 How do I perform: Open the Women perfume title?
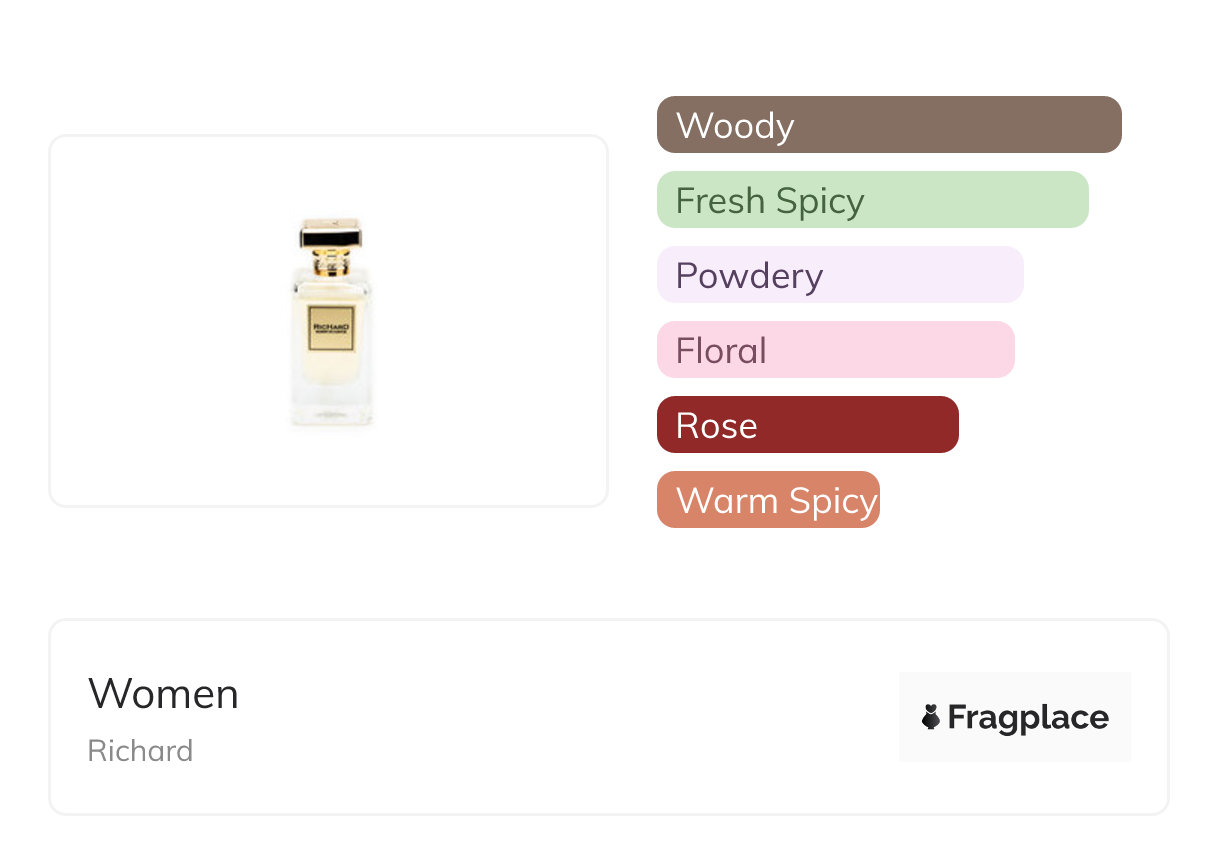(x=163, y=694)
